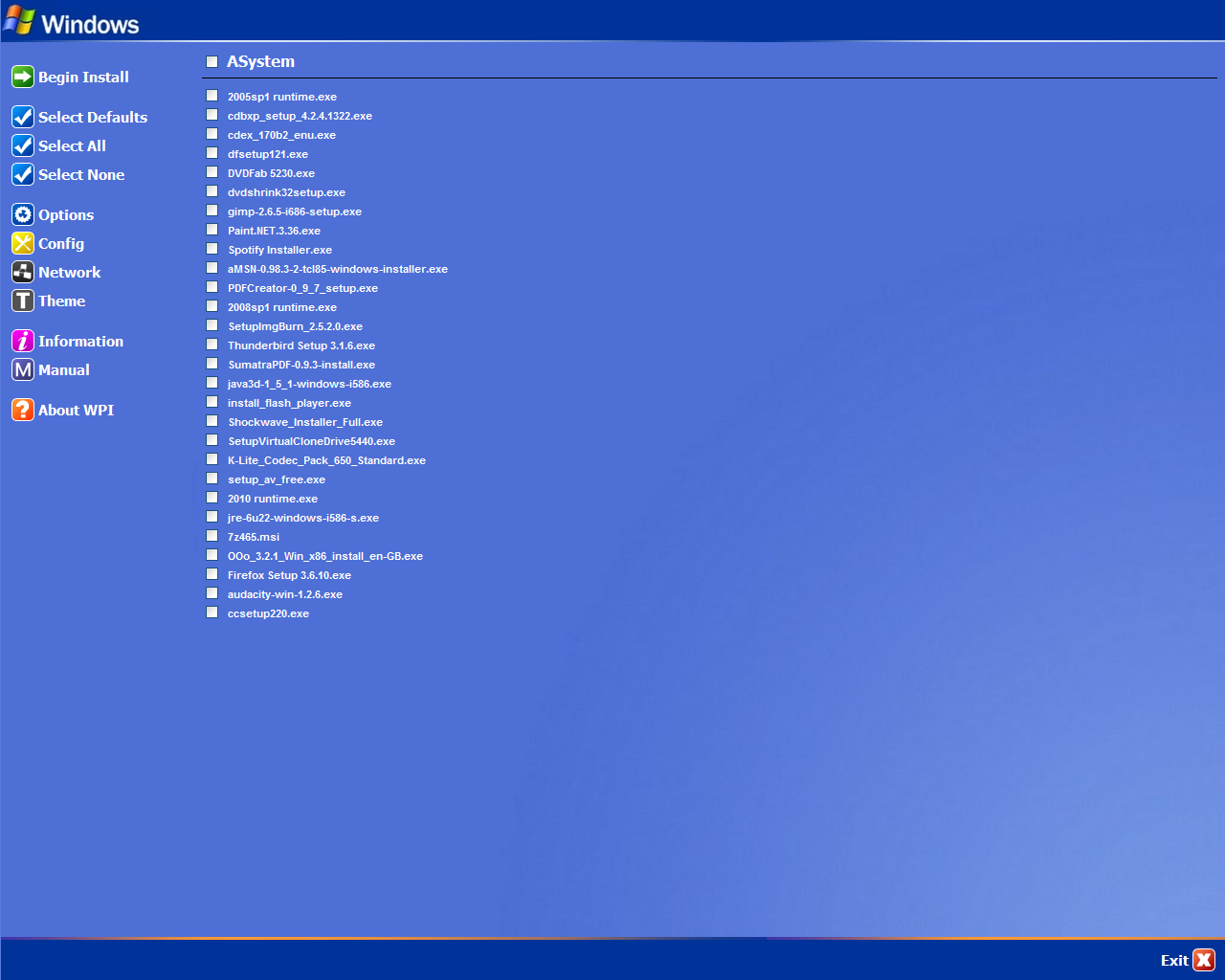
Task: Click the Select None label
Action: pyautogui.click(x=81, y=175)
